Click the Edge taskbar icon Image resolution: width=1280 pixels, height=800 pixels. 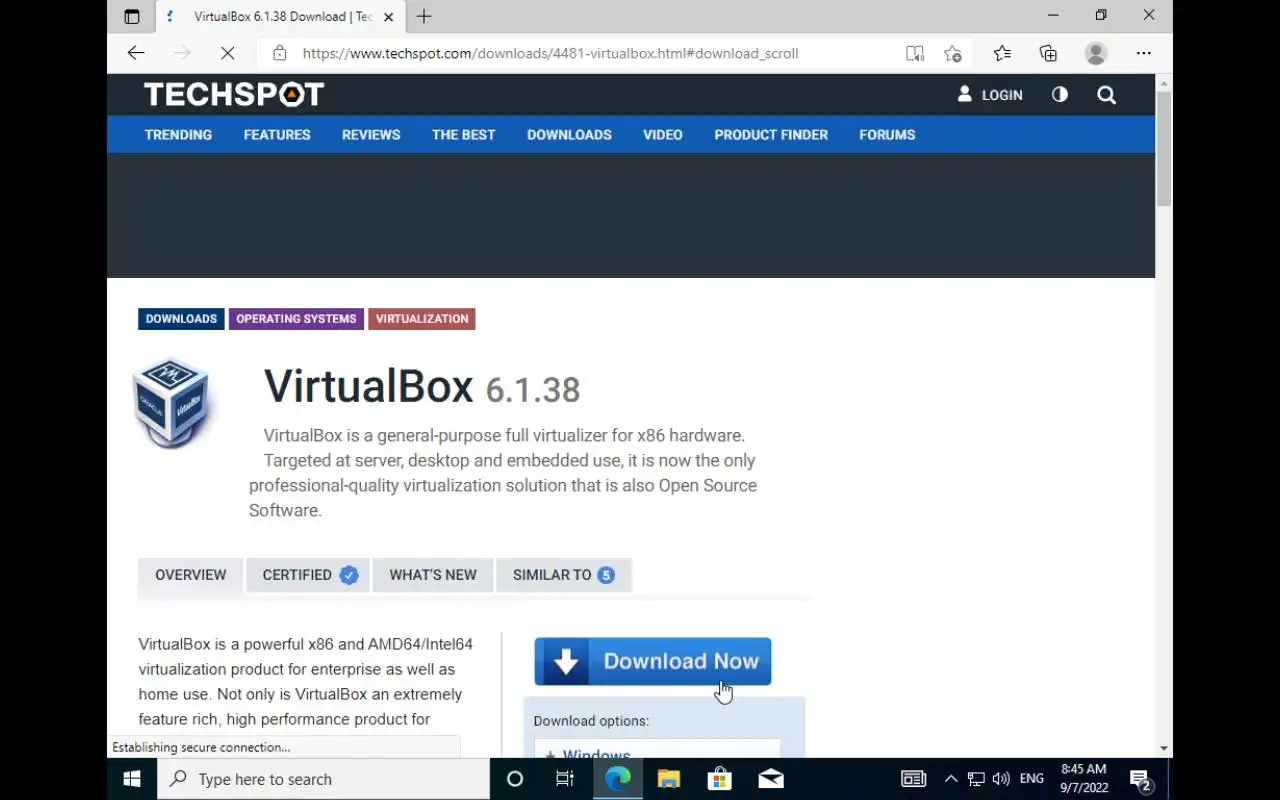coord(617,779)
